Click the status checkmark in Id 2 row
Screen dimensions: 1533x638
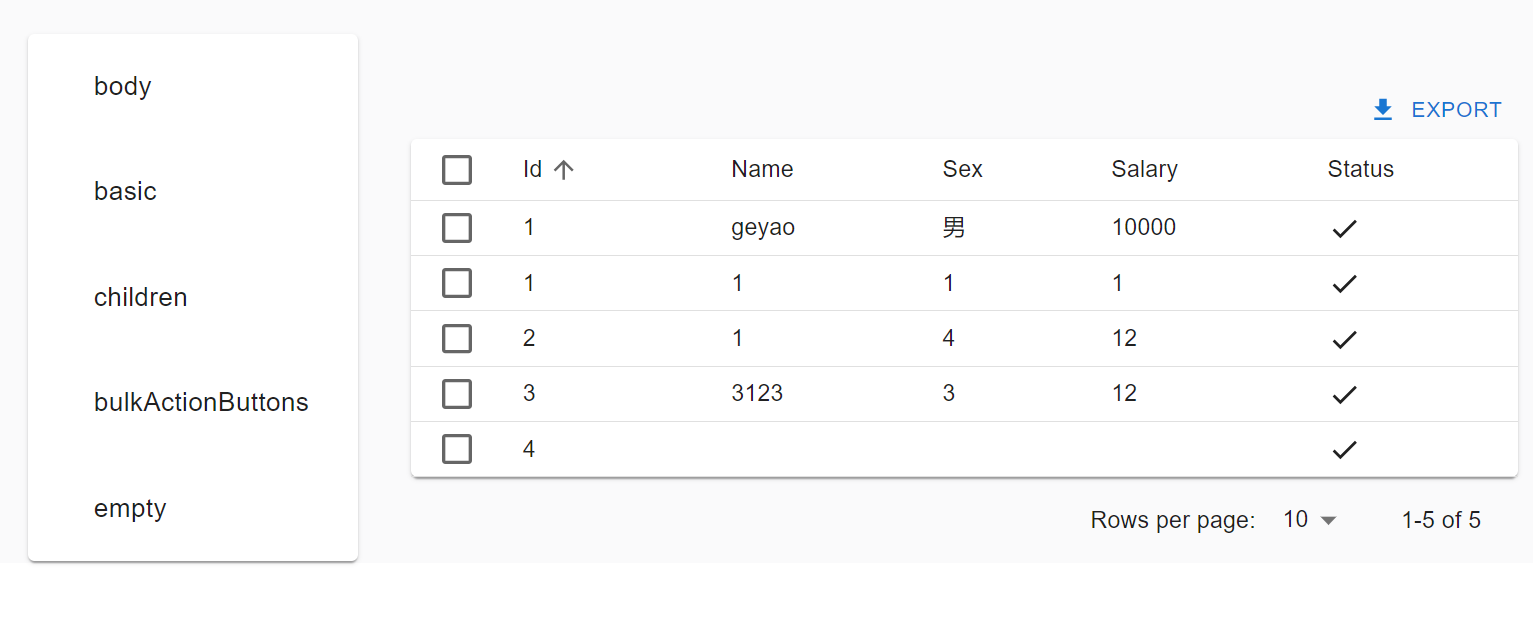click(1344, 339)
